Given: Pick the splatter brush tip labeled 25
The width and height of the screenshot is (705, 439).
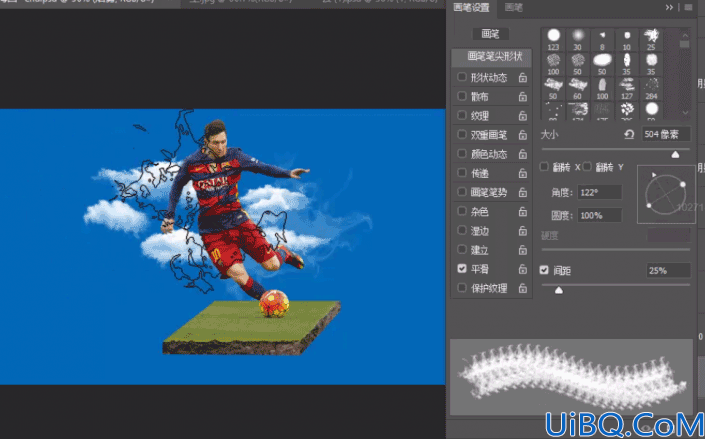Looking at the screenshot, I should point(651,39).
